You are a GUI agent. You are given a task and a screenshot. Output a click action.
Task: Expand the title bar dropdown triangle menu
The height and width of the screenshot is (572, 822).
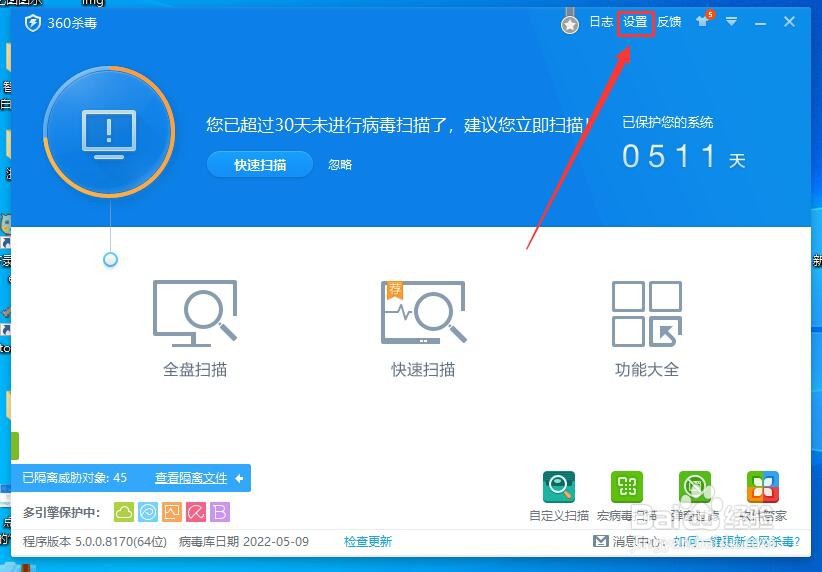coord(731,21)
